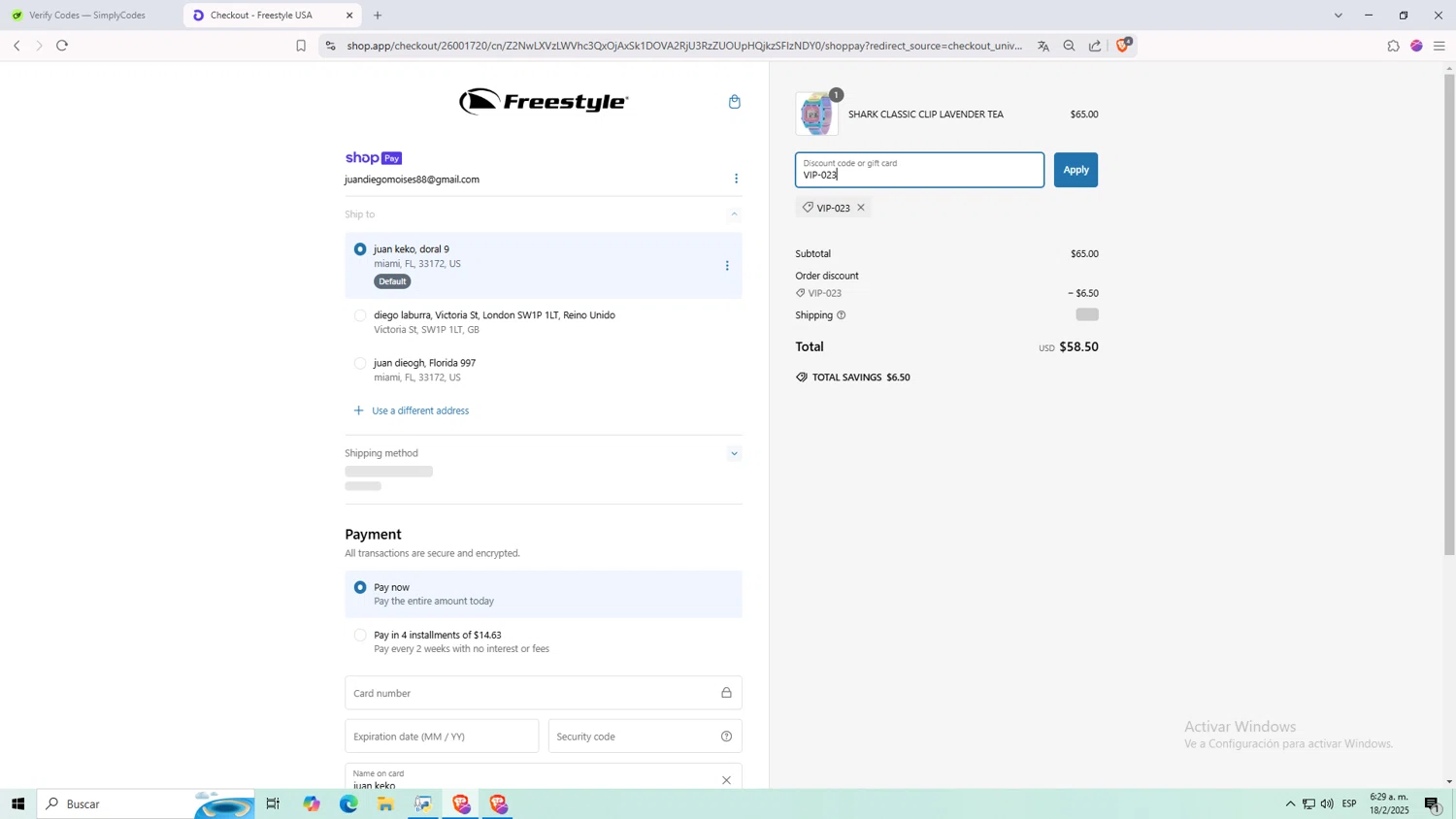
Task: Show hidden system tray icons
Action: [1290, 803]
